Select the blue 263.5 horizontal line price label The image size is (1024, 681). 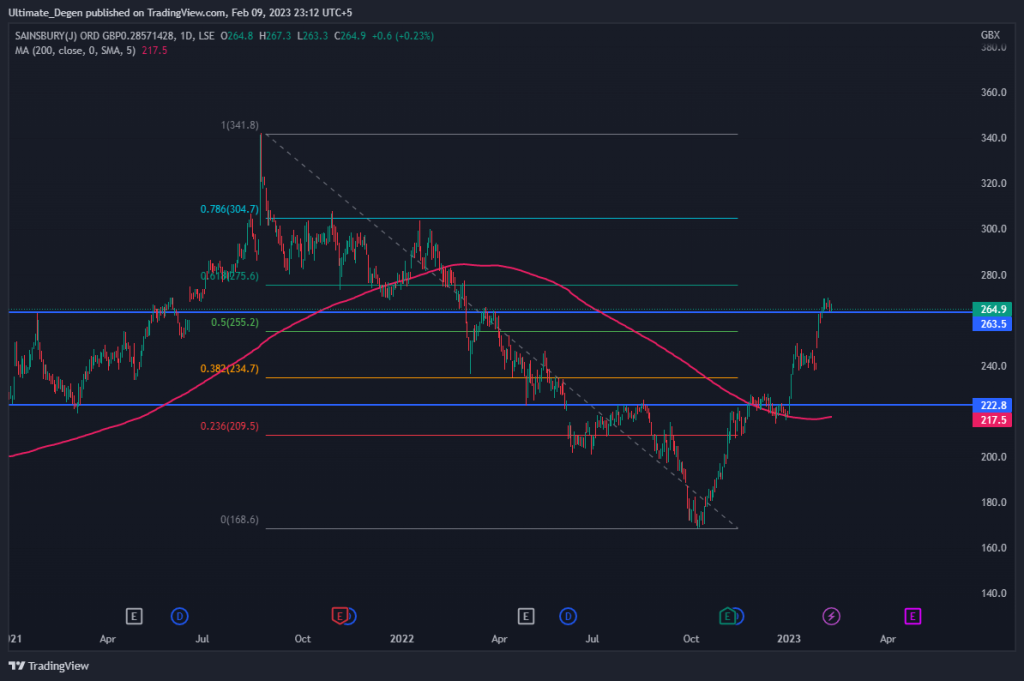pyautogui.click(x=992, y=324)
